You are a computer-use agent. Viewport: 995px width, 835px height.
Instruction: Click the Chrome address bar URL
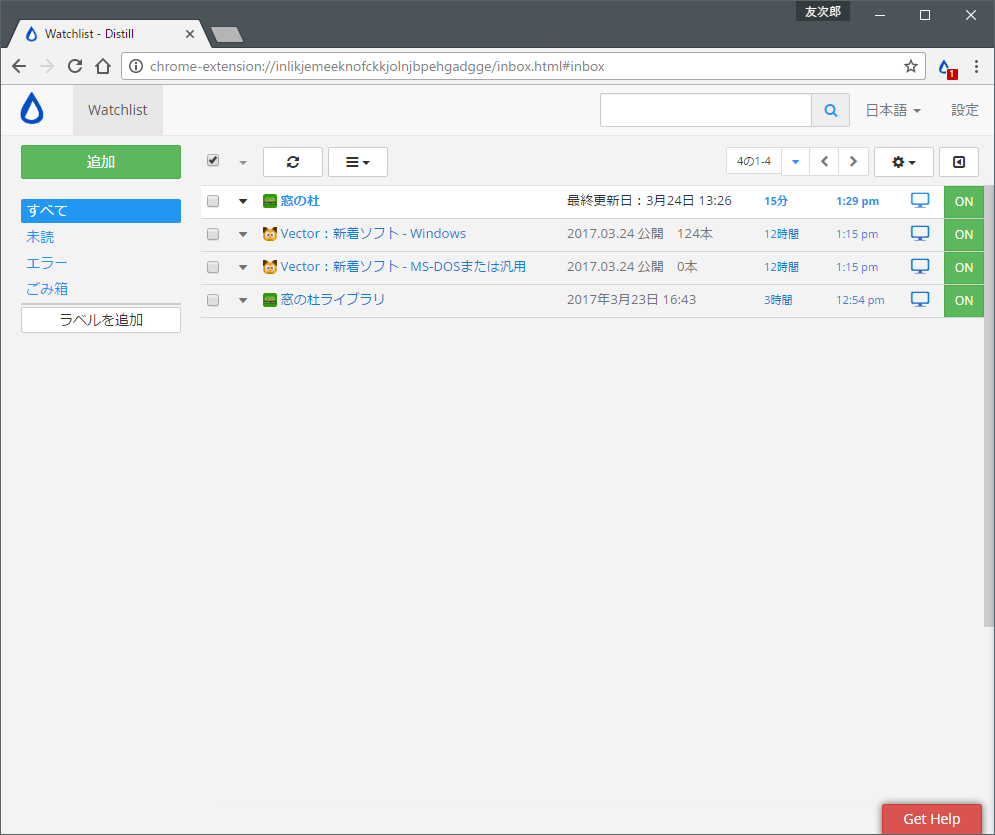377,66
